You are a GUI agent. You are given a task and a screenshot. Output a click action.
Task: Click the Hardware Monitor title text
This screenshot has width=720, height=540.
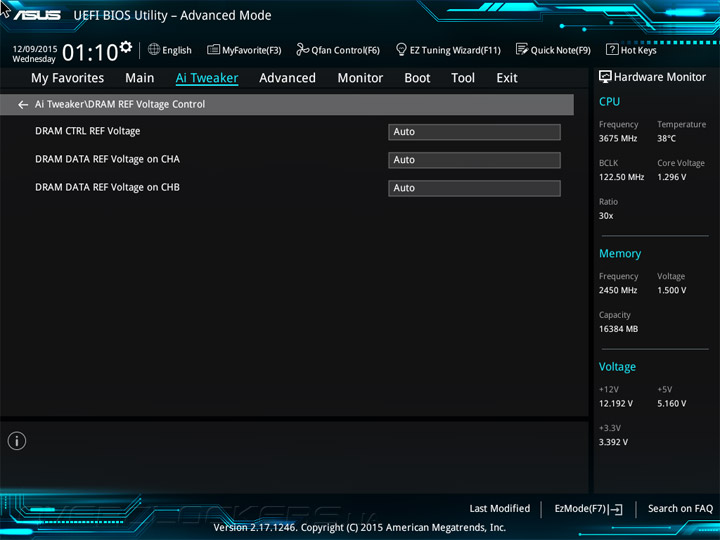(660, 77)
